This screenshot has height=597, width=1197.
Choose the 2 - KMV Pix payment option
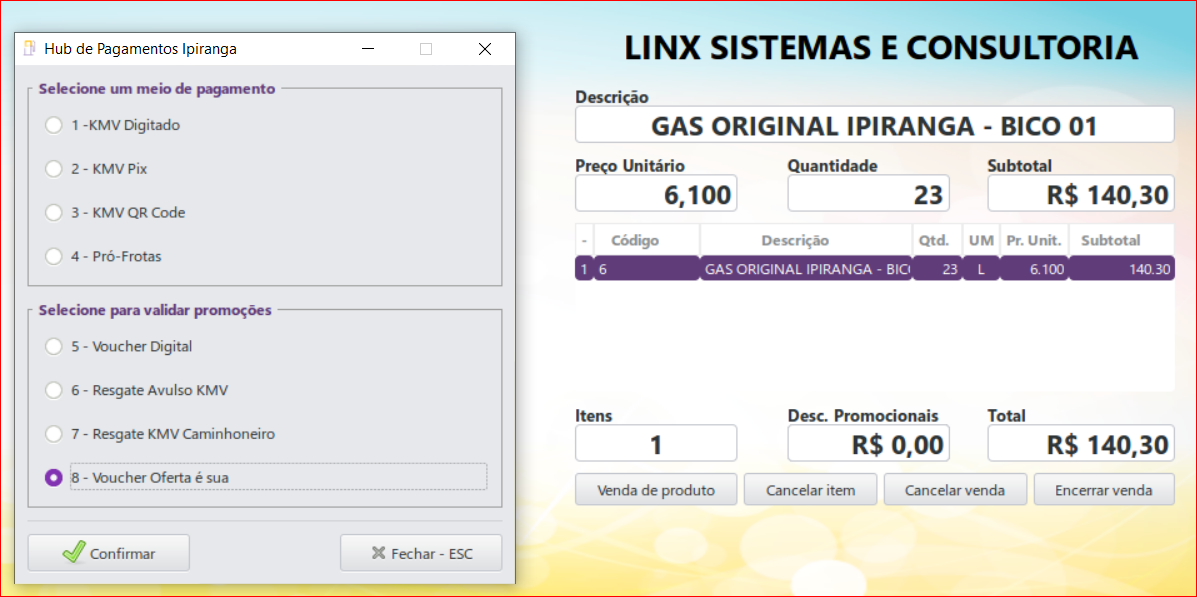point(53,169)
